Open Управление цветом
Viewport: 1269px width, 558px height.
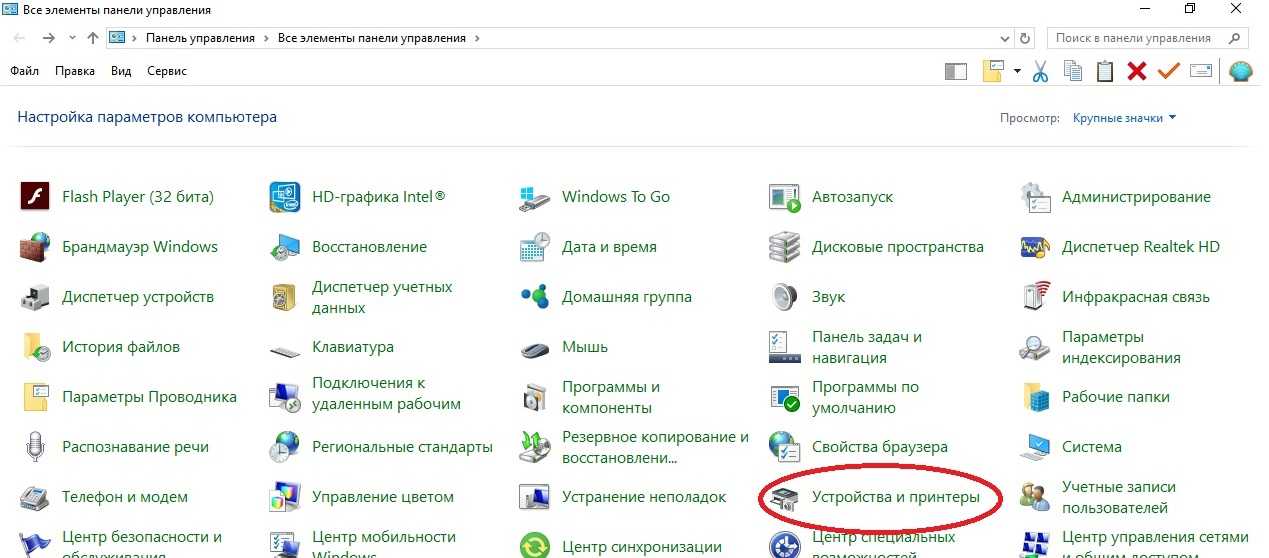click(362, 497)
